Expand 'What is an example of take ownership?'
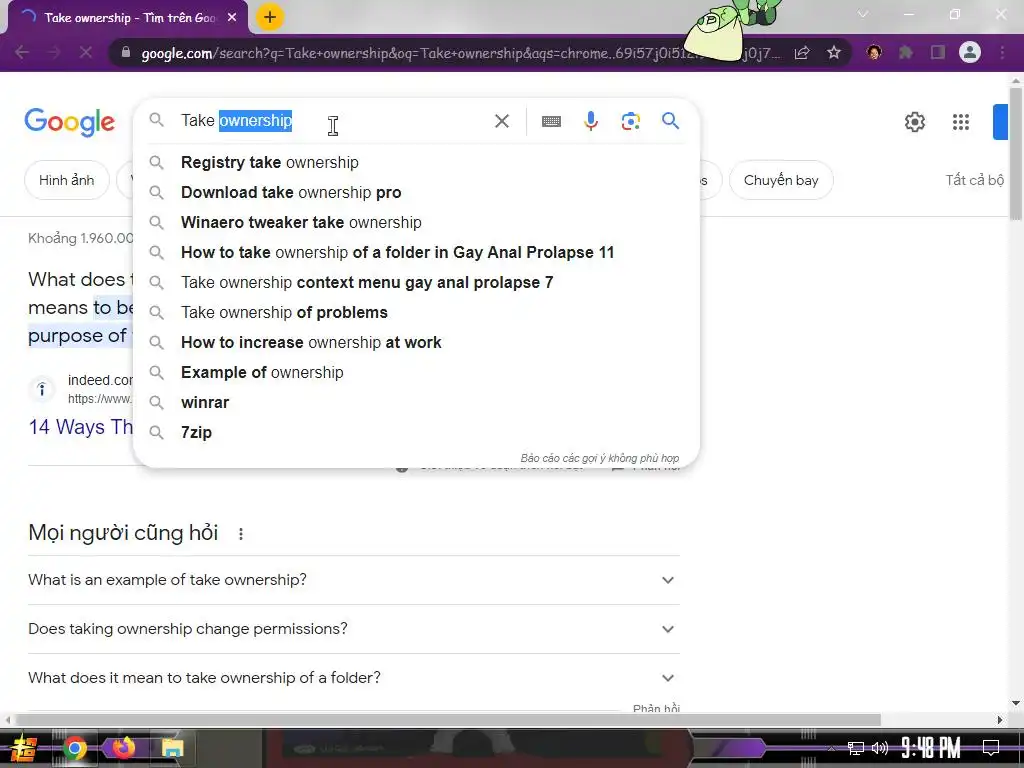 coord(354,580)
